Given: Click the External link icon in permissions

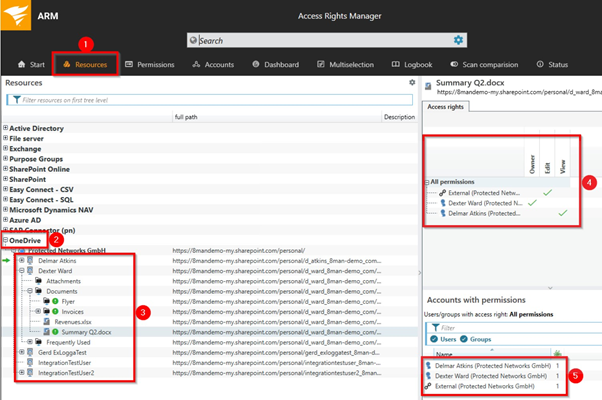Looking at the screenshot, I should click(x=443, y=193).
